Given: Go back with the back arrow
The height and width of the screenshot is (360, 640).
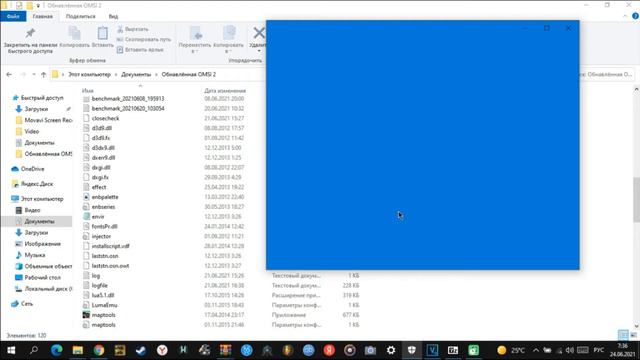Looking at the screenshot, I should tap(9, 74).
